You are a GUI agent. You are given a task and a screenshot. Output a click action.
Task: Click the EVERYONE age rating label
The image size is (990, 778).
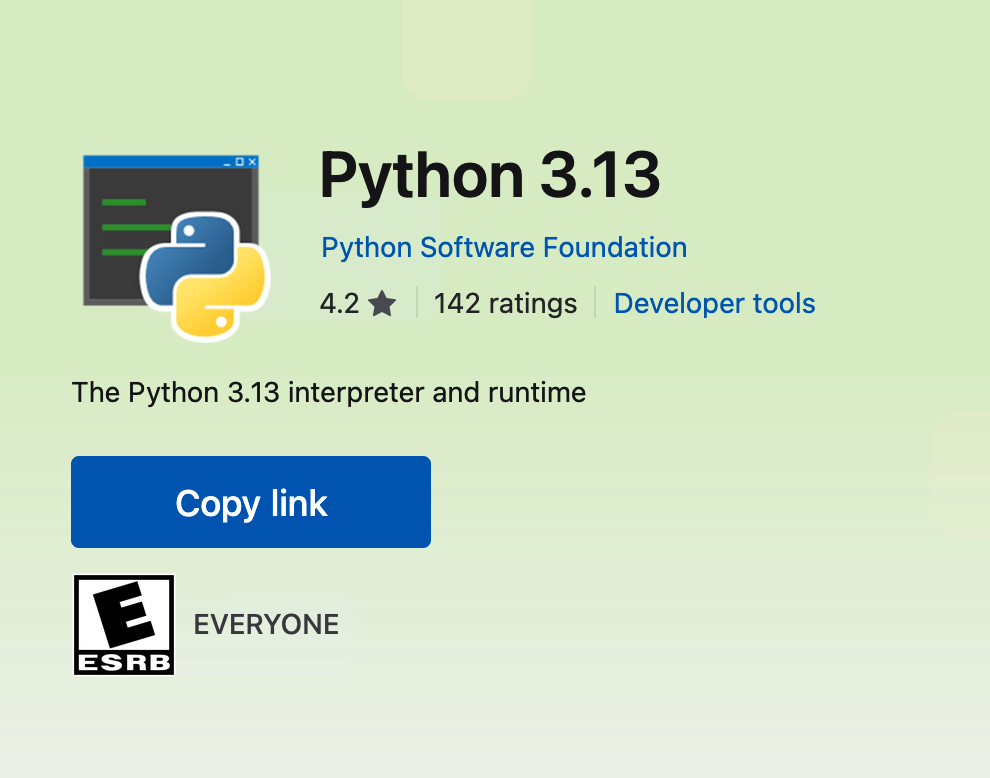click(266, 624)
